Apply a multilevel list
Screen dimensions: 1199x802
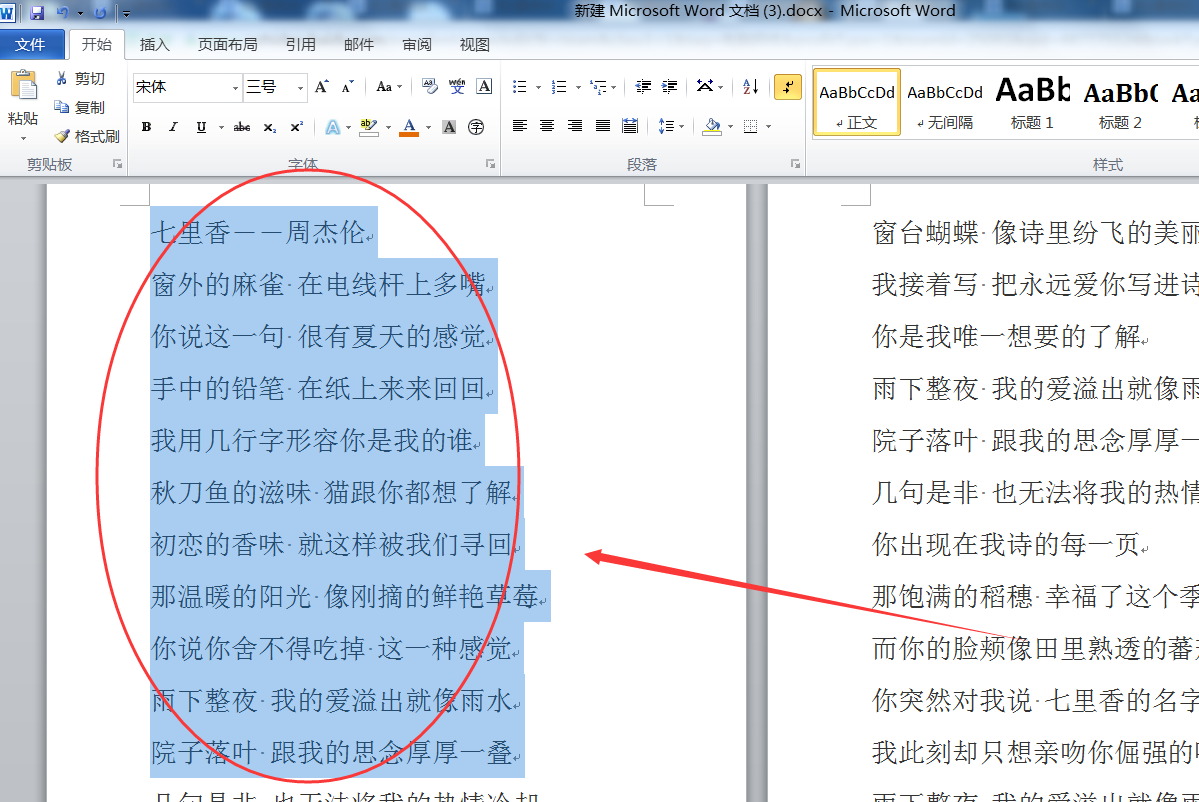click(x=599, y=87)
